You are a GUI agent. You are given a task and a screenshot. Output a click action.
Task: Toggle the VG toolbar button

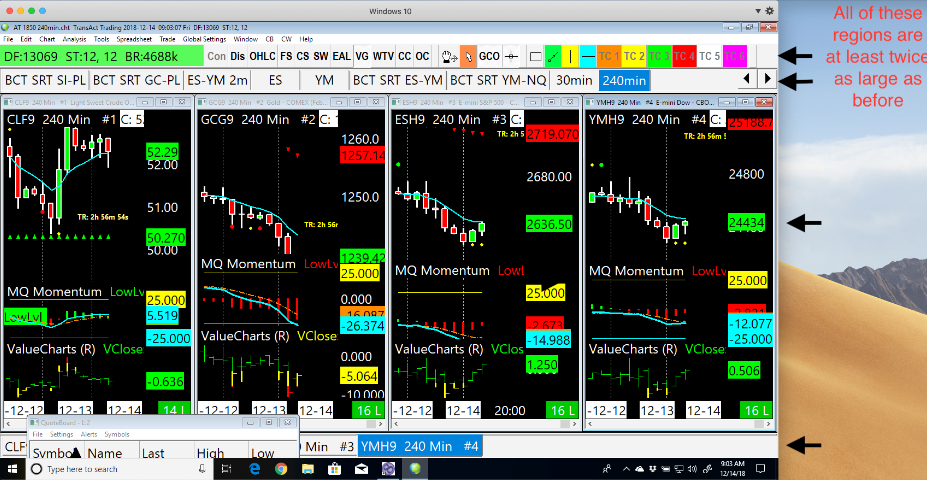(x=362, y=57)
